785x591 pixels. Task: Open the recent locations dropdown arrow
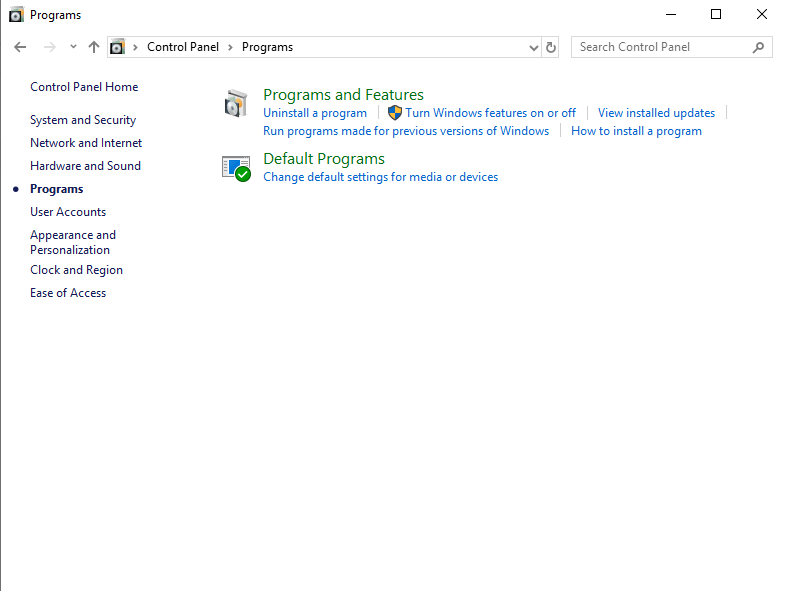pos(73,47)
